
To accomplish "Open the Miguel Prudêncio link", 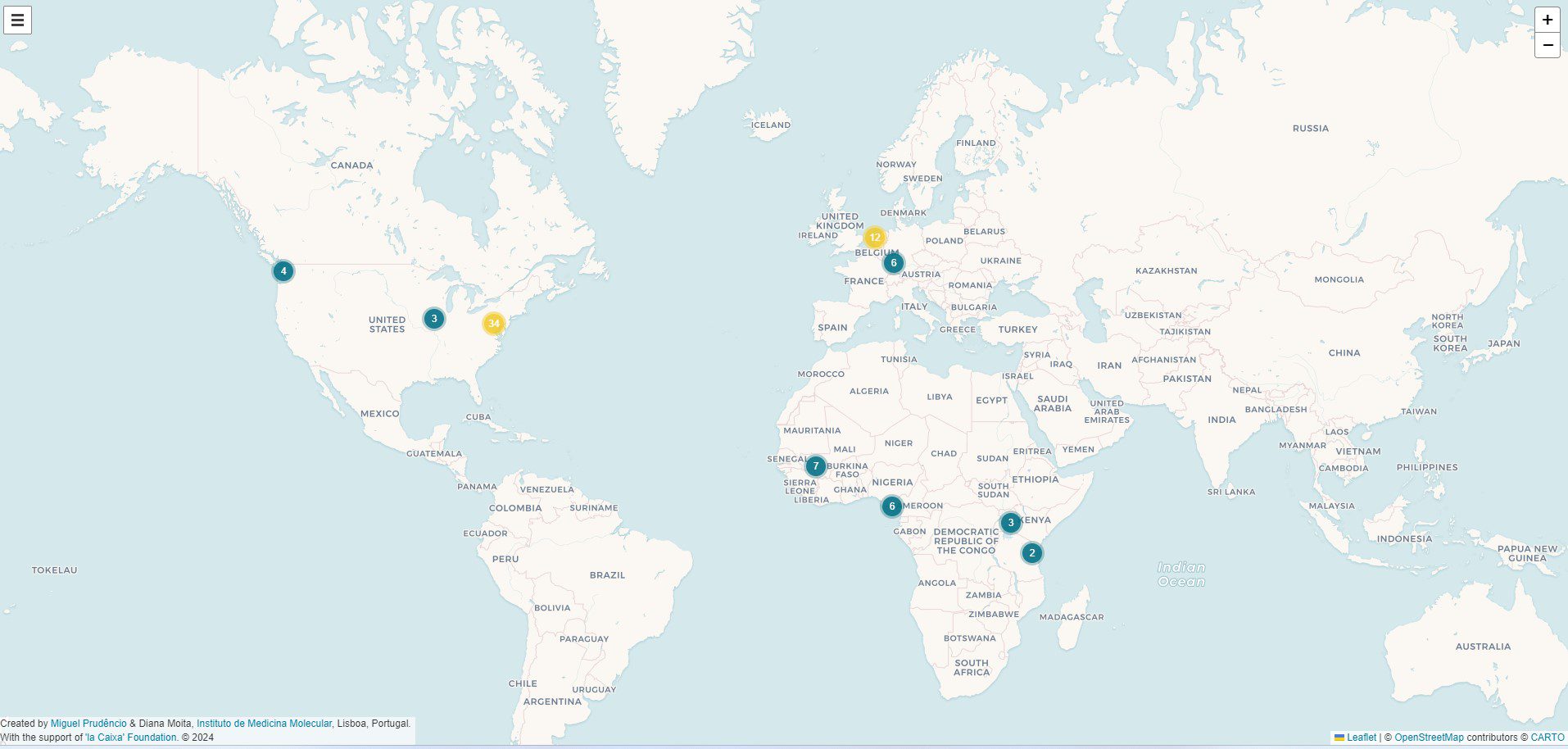I will (88, 724).
